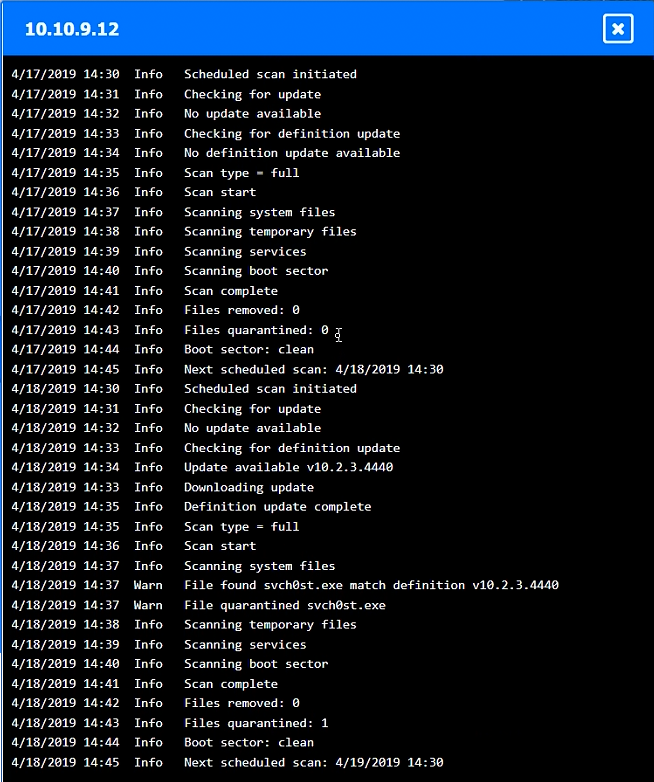The width and height of the screenshot is (654, 782).
Task: Click the 4/18/2019 'Scan complete' log line
Action: pos(230,684)
